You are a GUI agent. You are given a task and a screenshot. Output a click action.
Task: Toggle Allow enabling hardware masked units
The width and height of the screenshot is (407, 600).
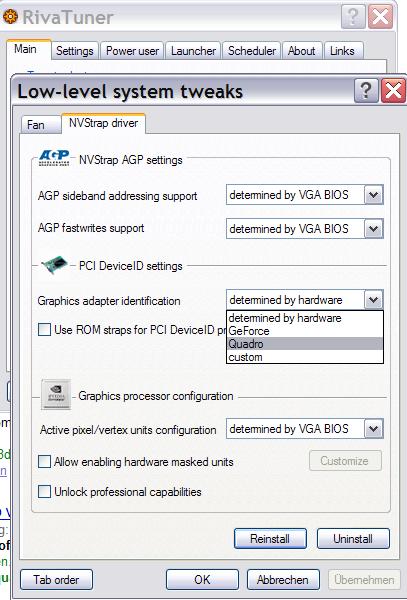[x=44, y=461]
